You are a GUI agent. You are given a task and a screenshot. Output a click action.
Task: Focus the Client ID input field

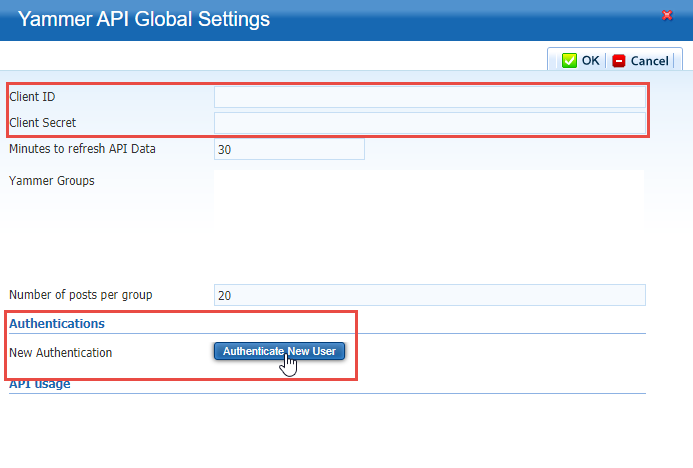point(430,97)
